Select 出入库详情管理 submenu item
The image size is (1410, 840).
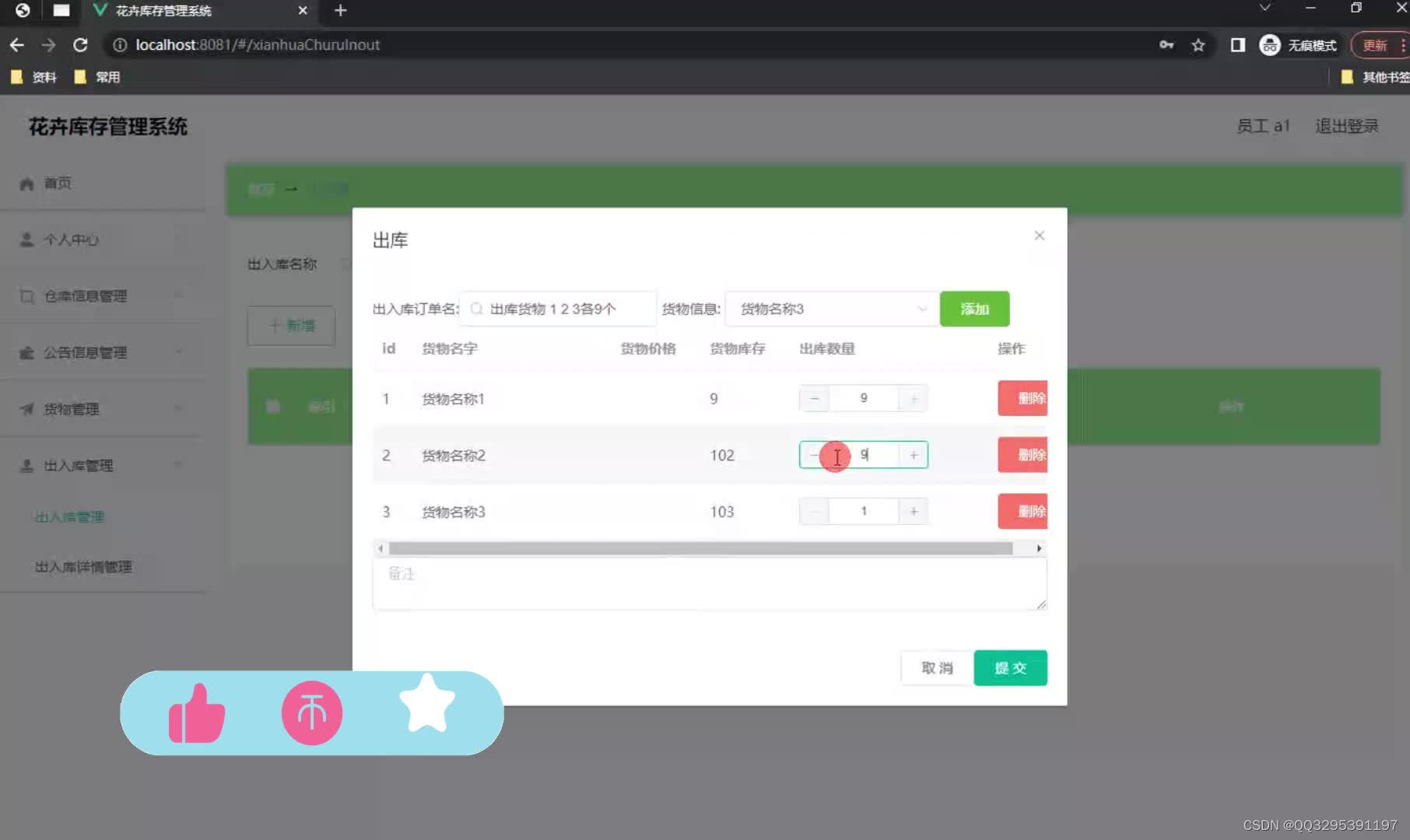[x=83, y=566]
